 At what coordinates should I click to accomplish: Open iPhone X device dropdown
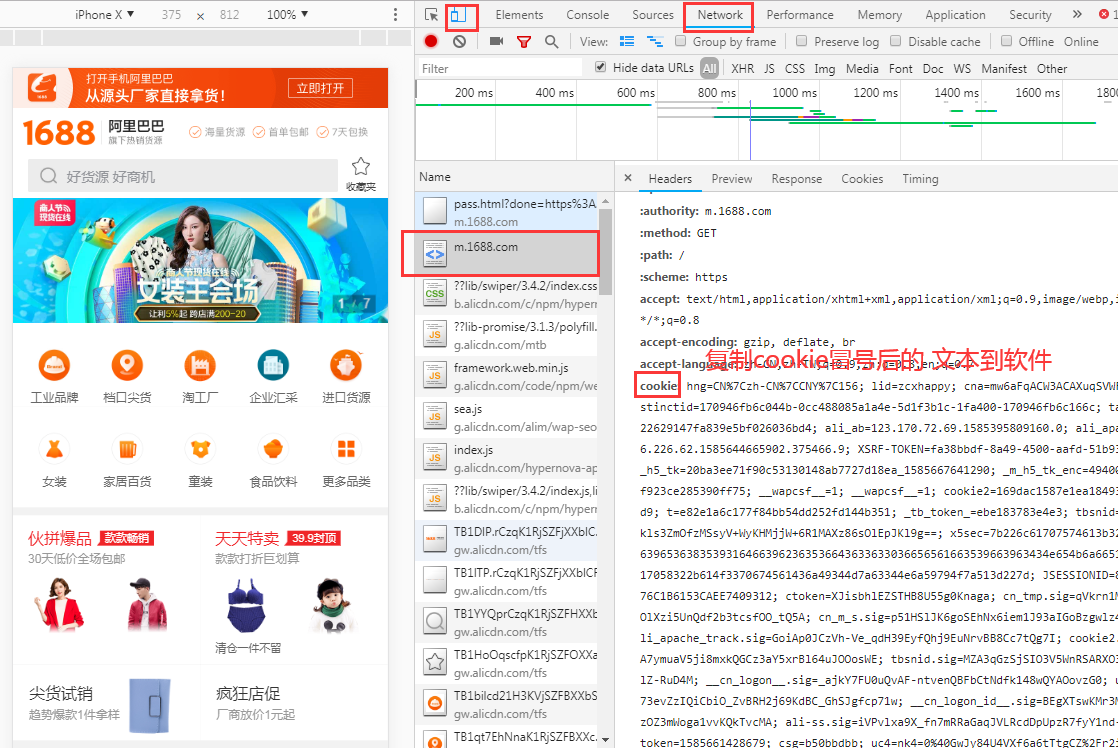[x=104, y=14]
